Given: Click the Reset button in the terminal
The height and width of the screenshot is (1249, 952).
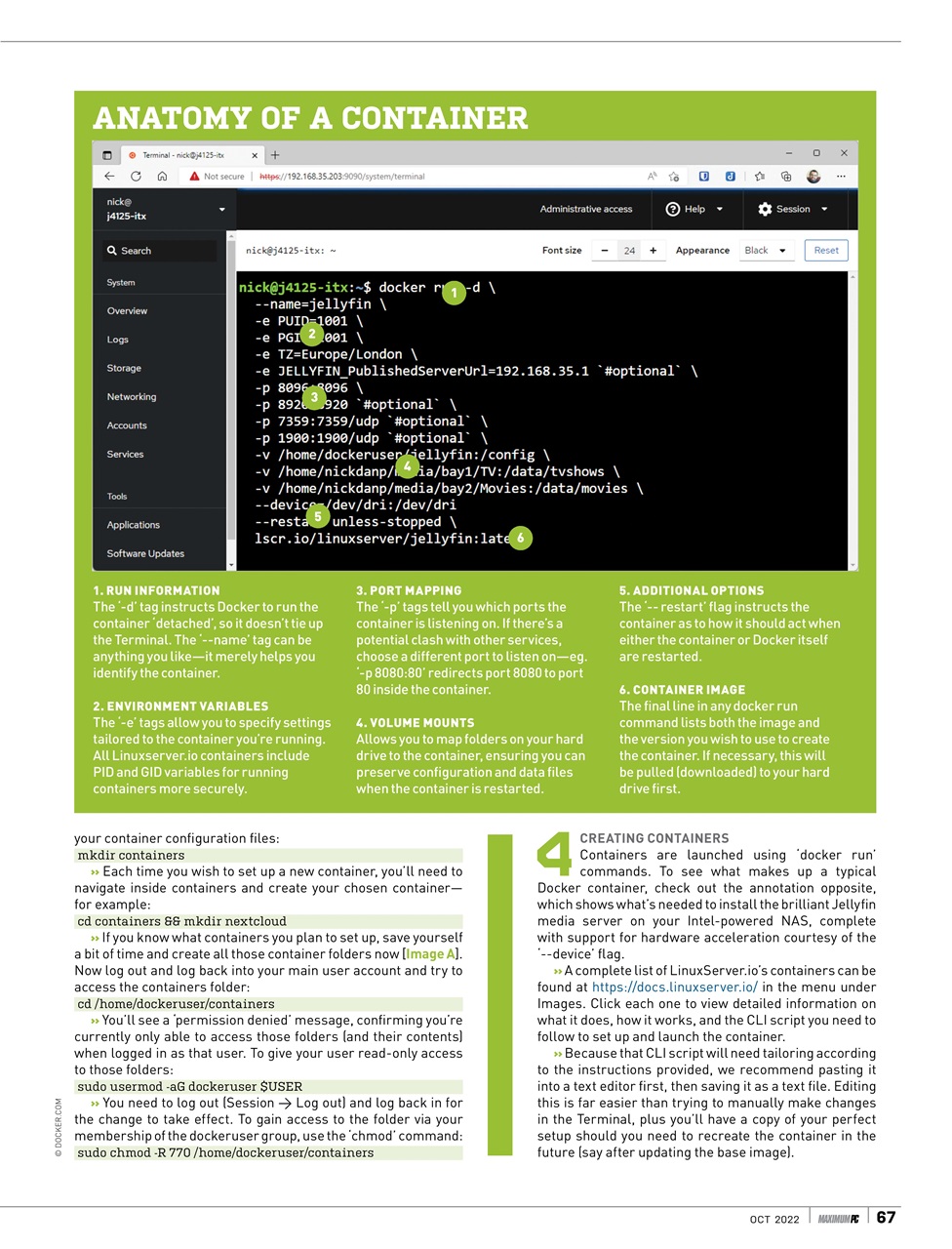Looking at the screenshot, I should click(826, 251).
